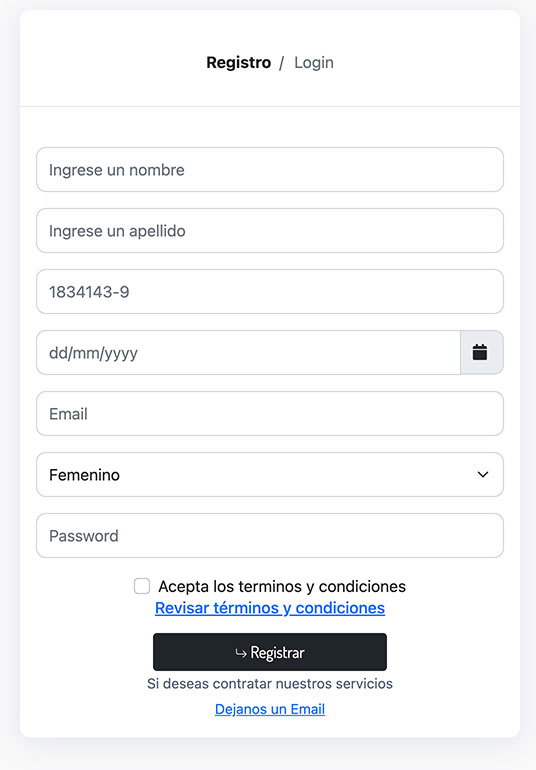
Task: Focus the Password input field
Action: click(x=270, y=535)
